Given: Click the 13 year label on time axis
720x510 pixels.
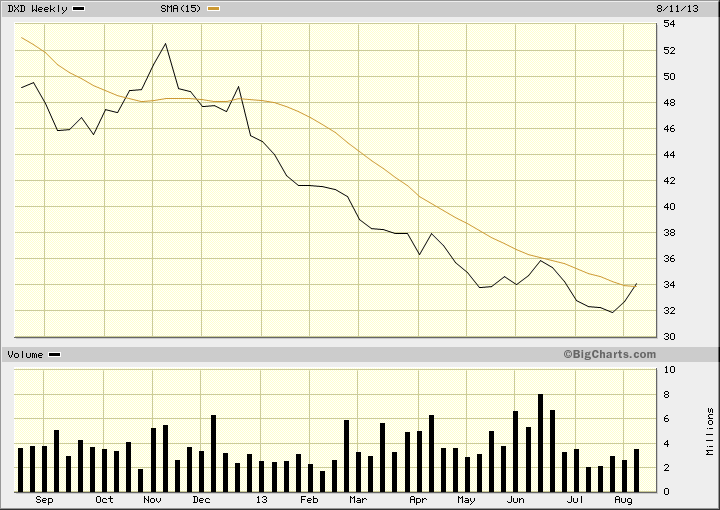Looking at the screenshot, I should coord(261,500).
